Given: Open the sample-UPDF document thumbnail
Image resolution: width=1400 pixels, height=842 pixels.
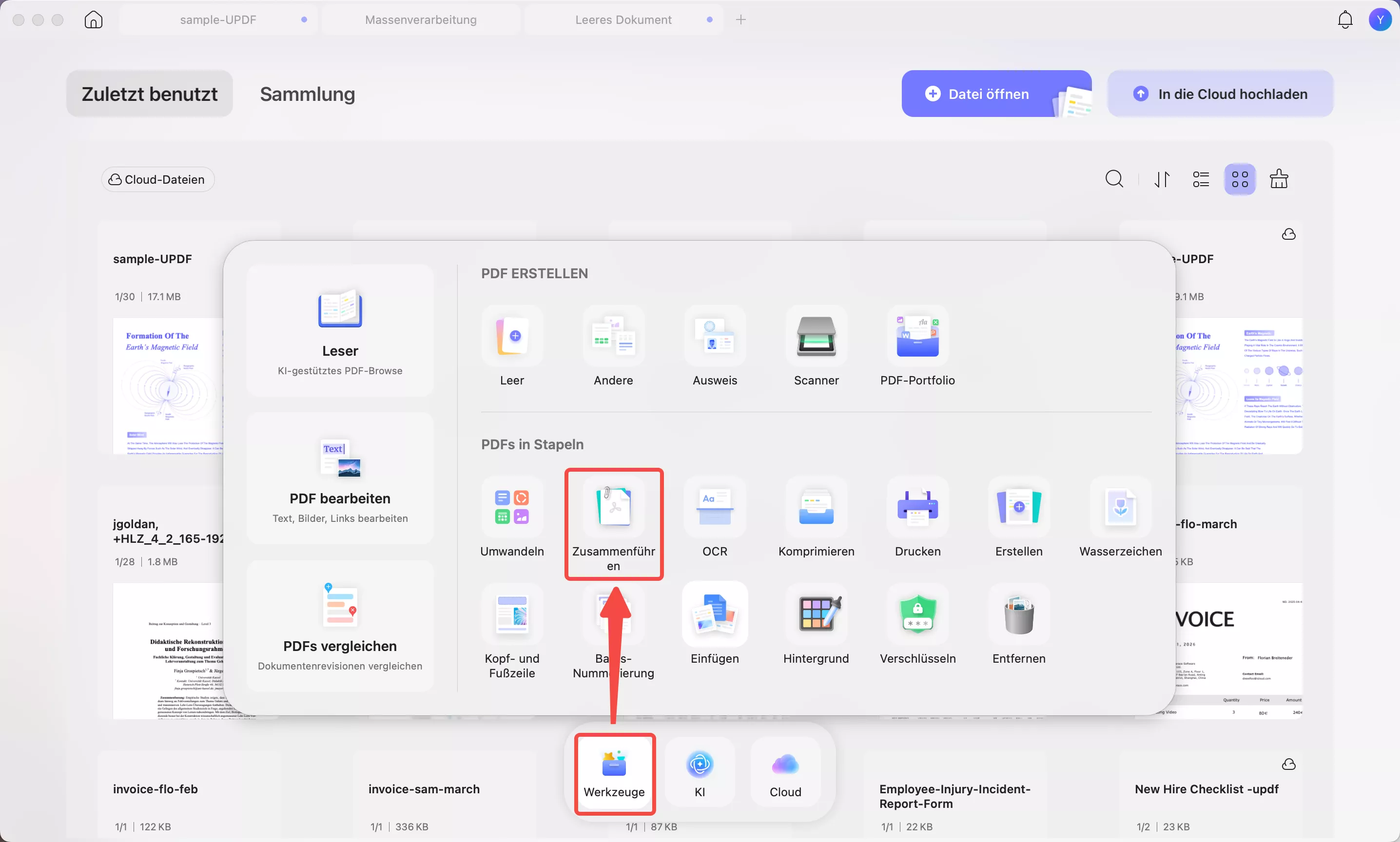Looking at the screenshot, I should click(167, 386).
